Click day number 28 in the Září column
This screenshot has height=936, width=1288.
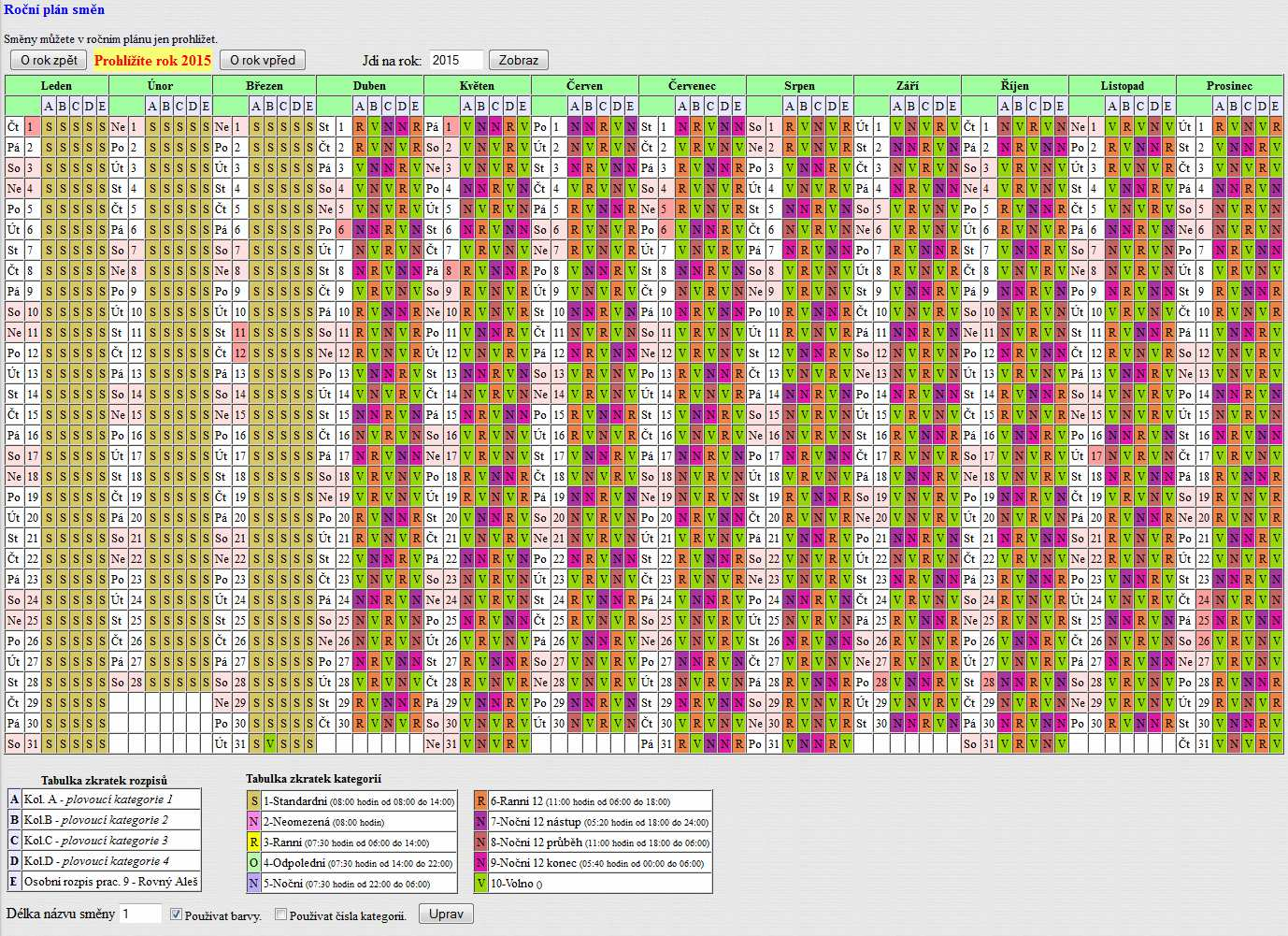pos(880,682)
